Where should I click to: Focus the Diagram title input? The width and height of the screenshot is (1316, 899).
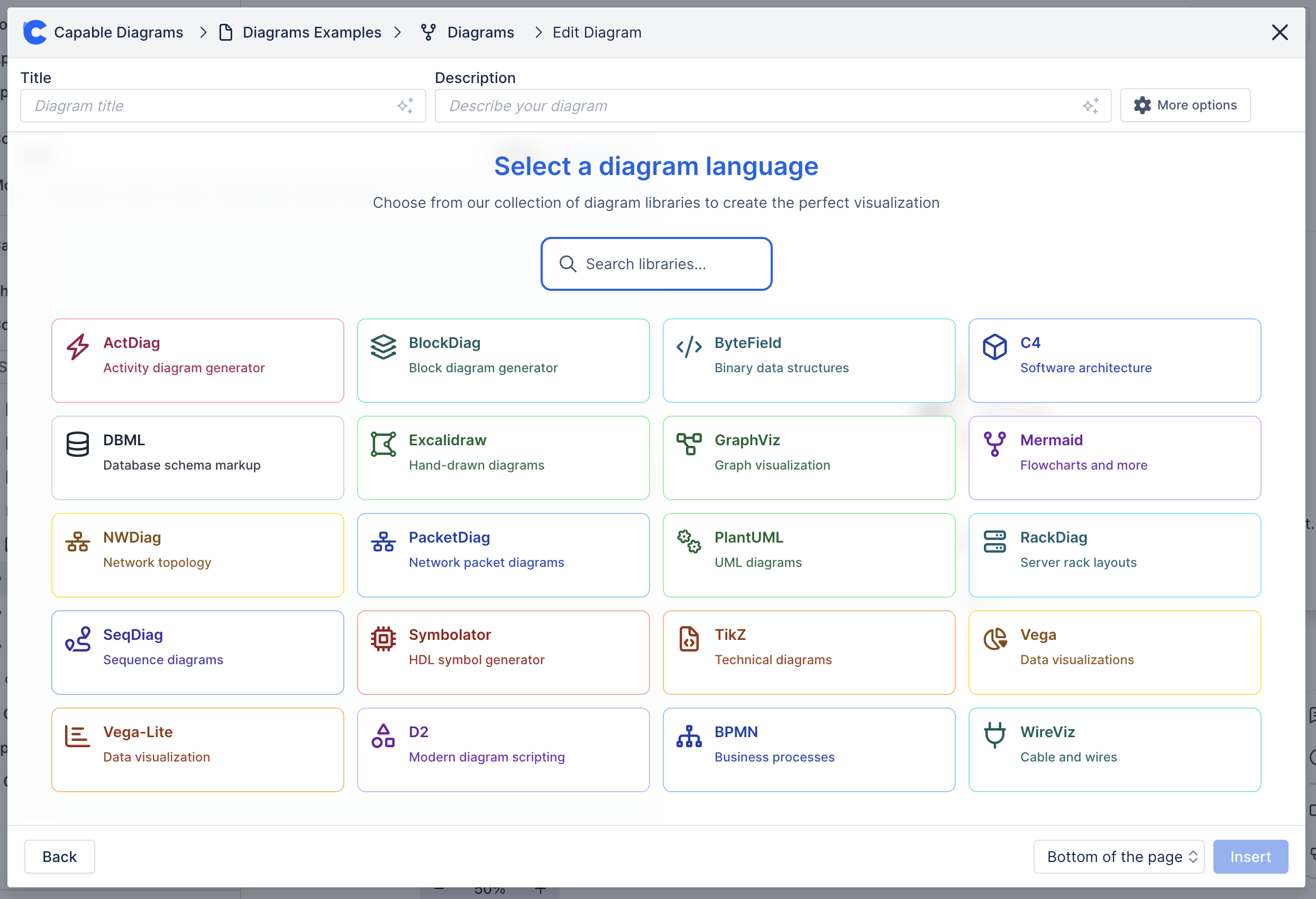pyautogui.click(x=223, y=106)
